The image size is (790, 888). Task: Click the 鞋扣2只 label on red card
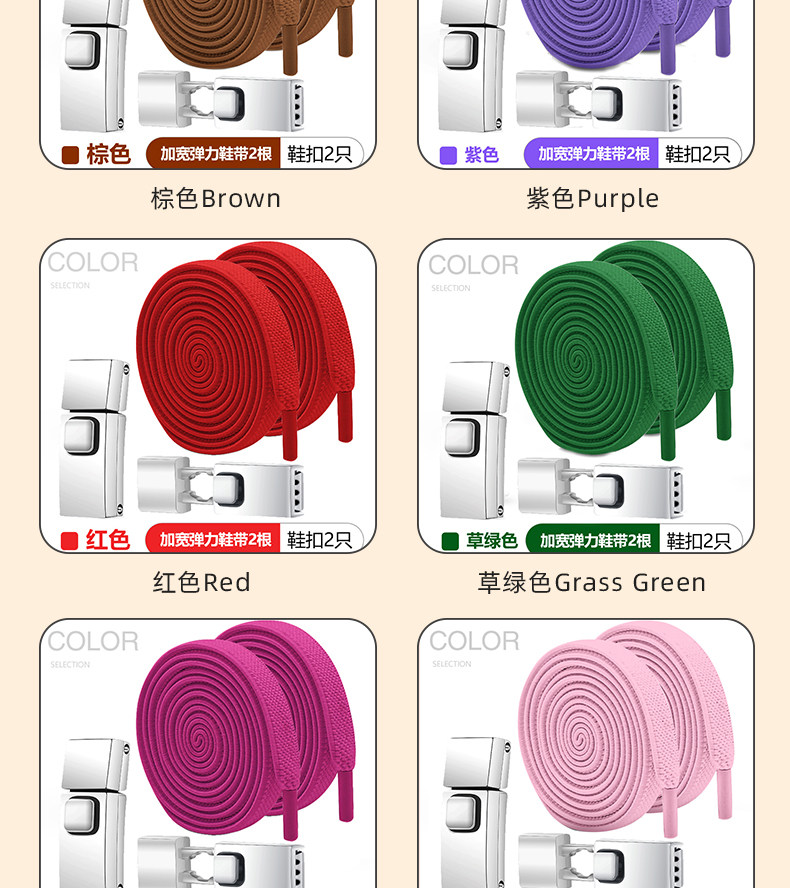[320, 540]
